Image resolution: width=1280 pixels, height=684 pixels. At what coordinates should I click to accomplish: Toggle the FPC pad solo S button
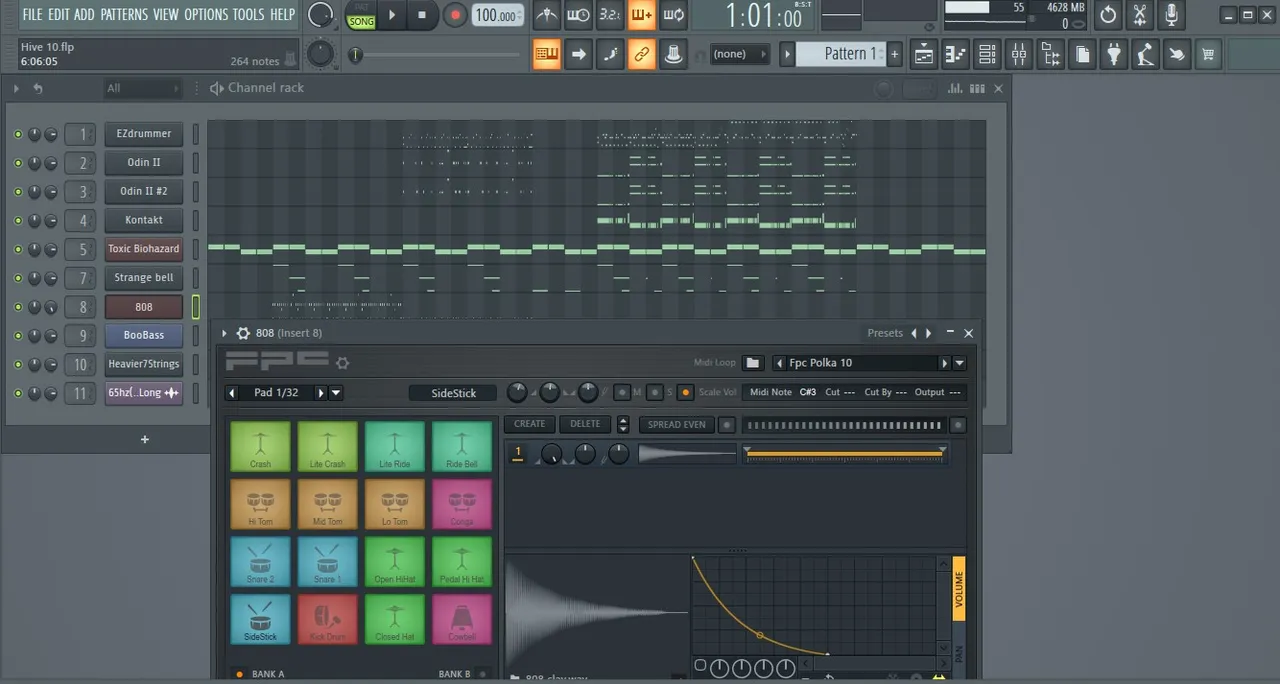click(x=654, y=393)
